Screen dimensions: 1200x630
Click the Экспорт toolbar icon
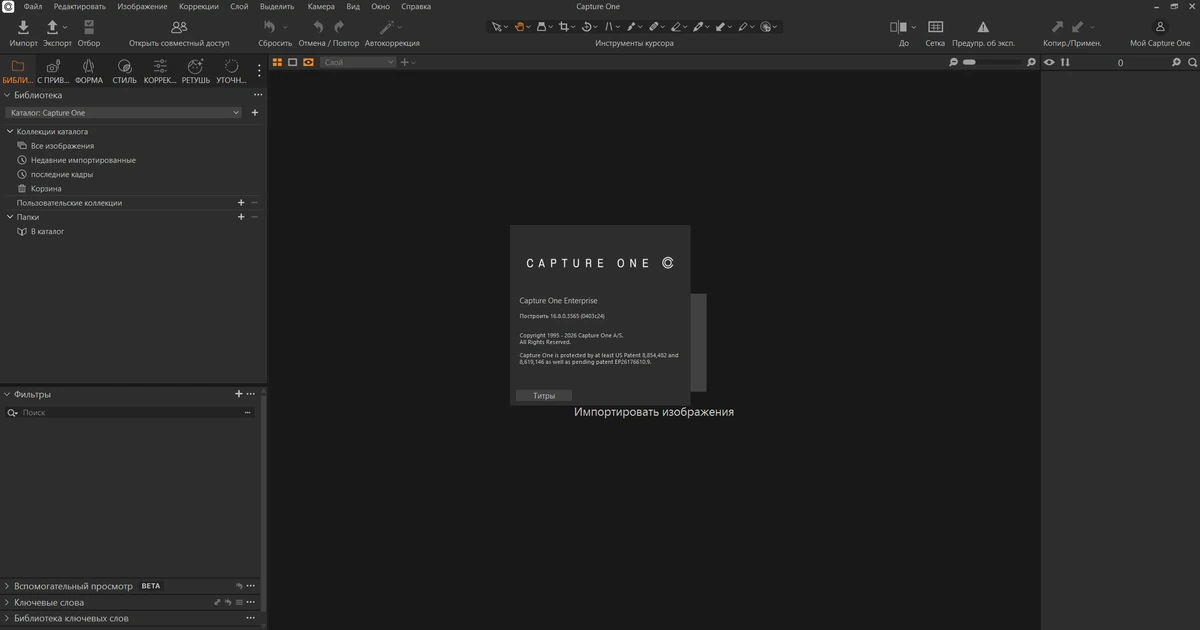[x=54, y=27]
